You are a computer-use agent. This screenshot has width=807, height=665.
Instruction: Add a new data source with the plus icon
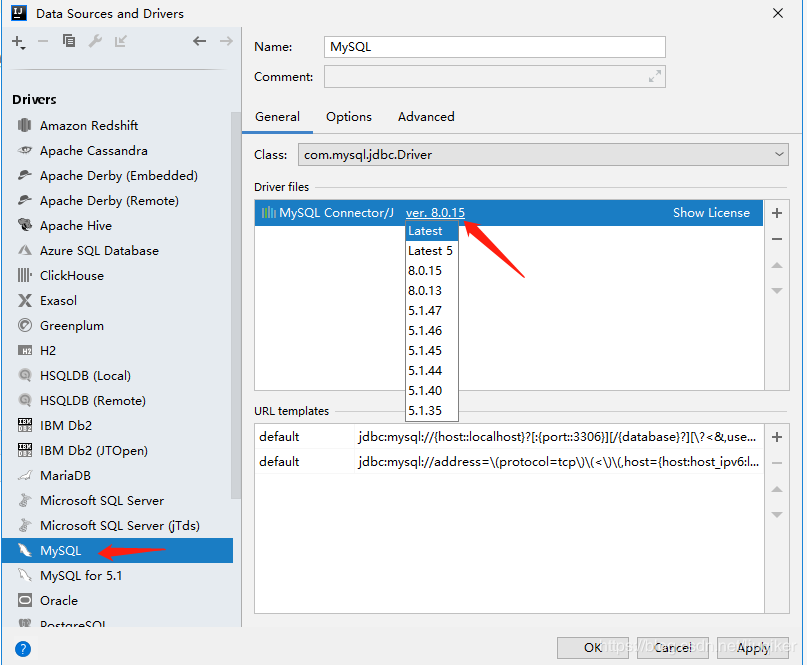point(18,42)
